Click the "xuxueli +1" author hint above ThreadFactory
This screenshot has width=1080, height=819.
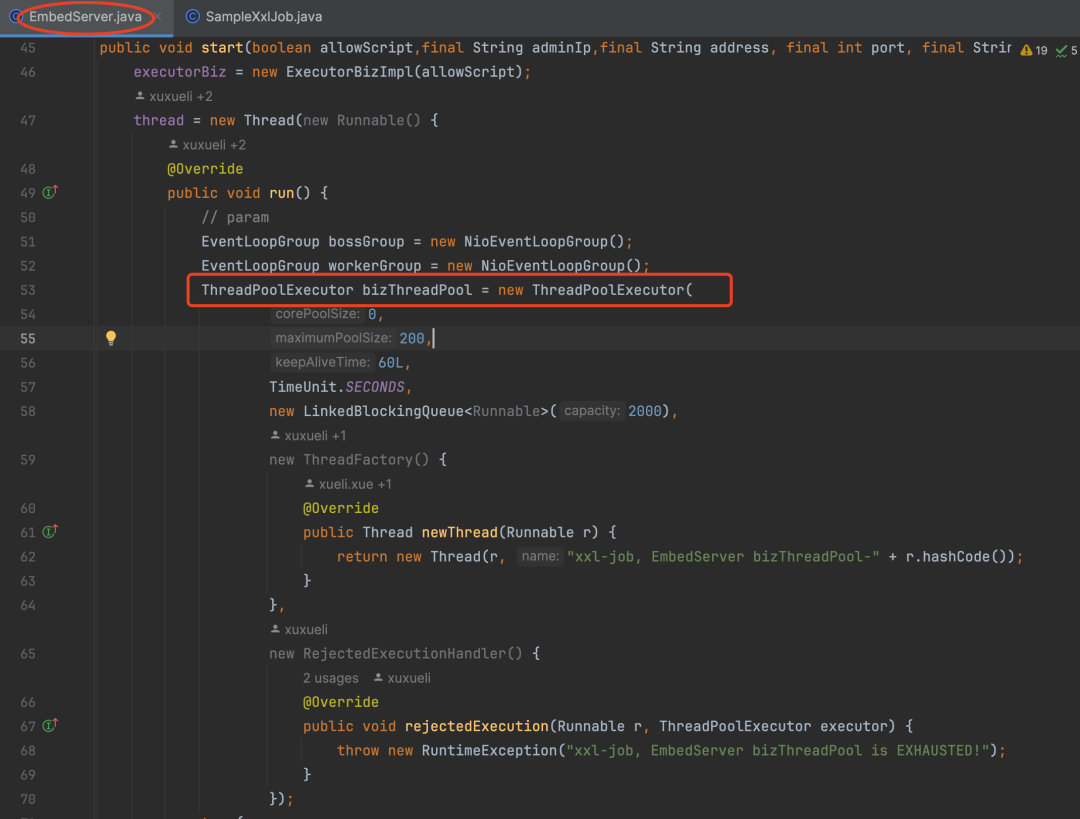[309, 435]
